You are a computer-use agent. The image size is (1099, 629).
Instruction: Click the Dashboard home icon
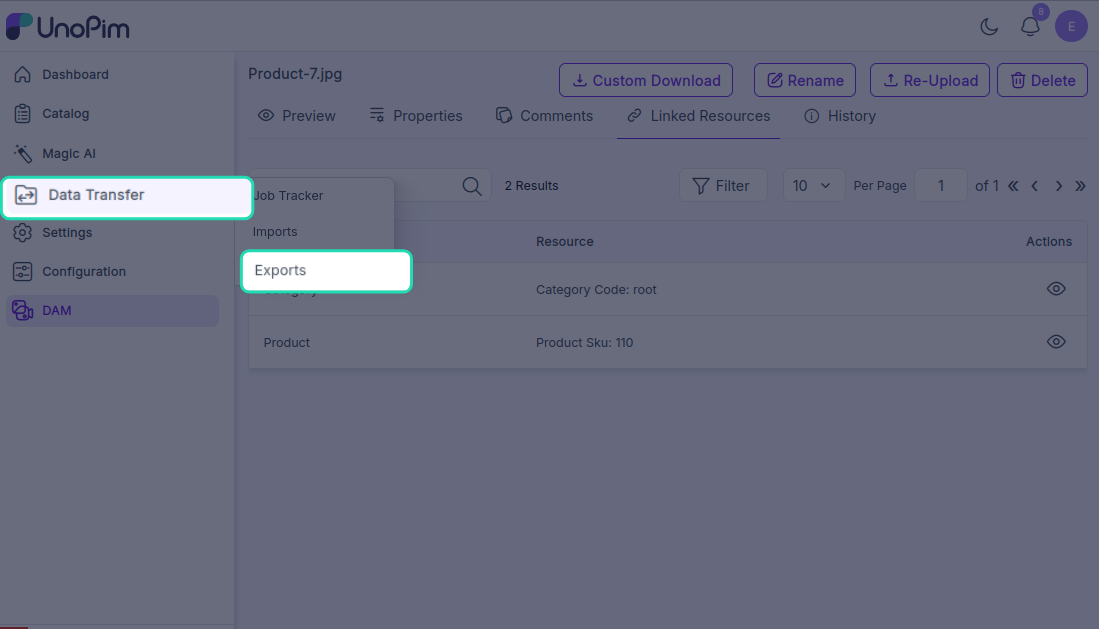pyautogui.click(x=22, y=74)
